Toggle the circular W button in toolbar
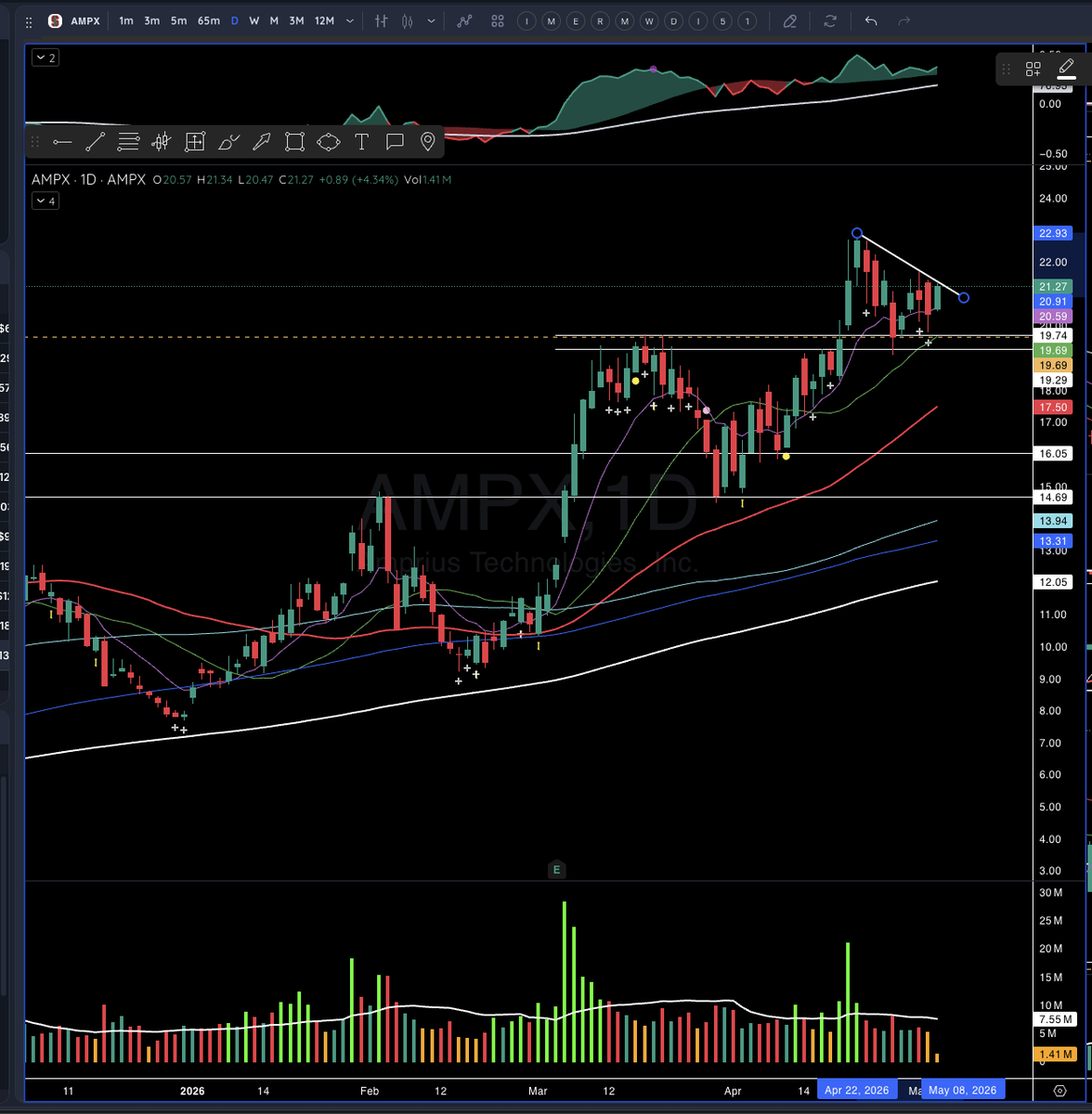Image resolution: width=1092 pixels, height=1114 pixels. click(649, 20)
